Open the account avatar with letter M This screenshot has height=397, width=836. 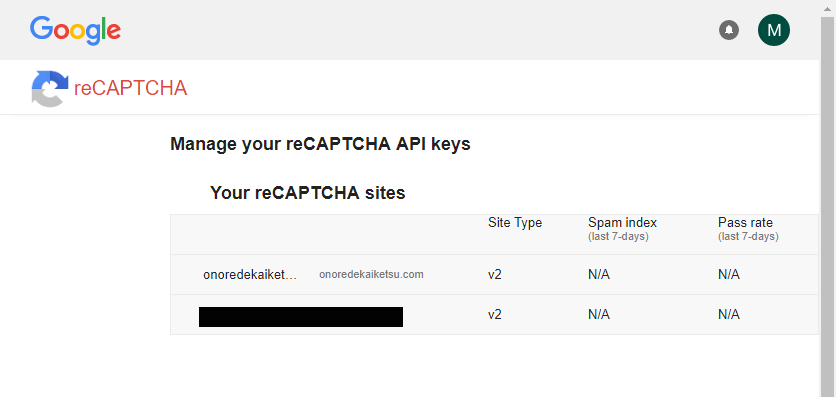click(774, 30)
